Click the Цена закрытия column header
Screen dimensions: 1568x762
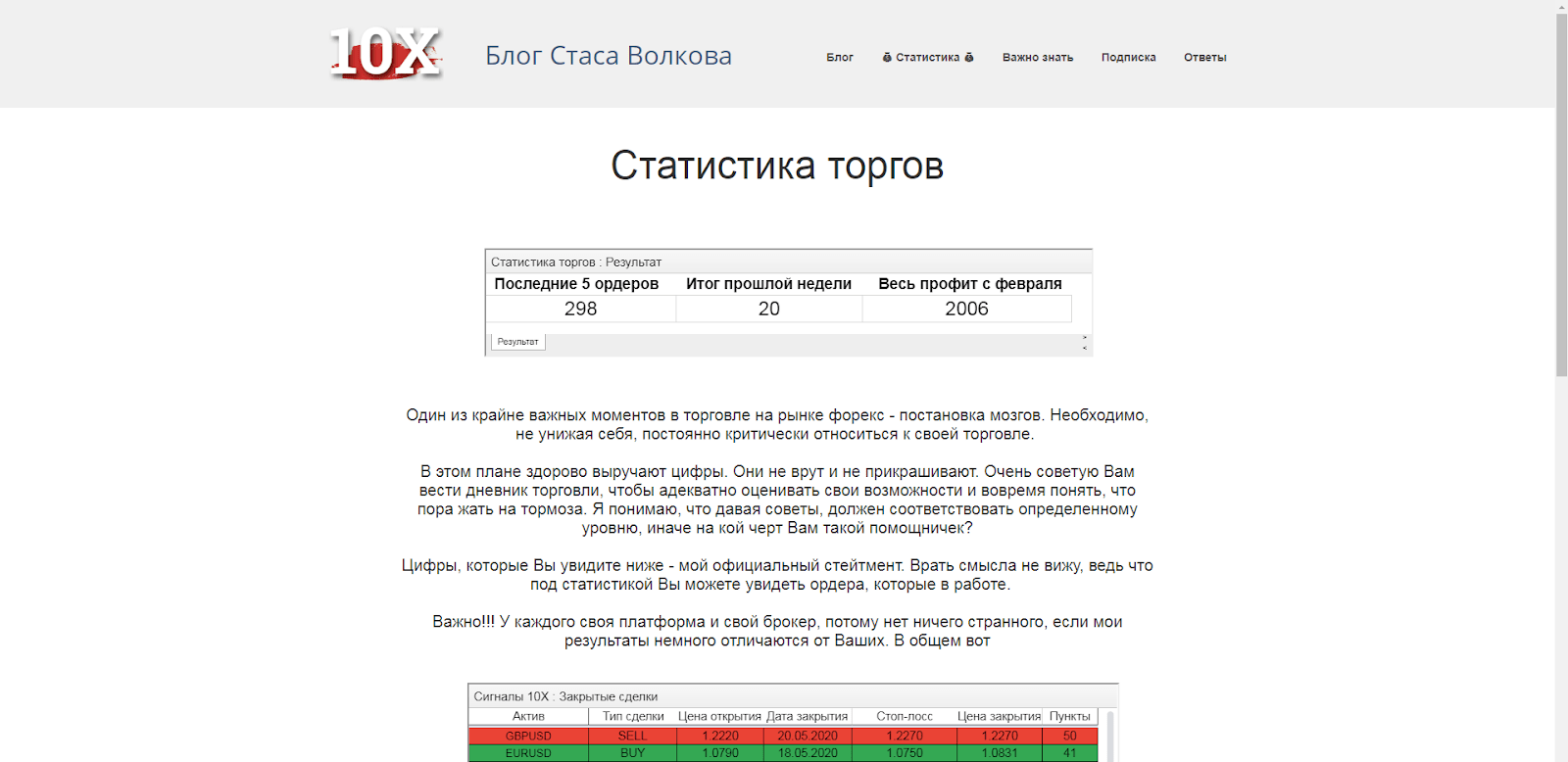click(x=999, y=716)
